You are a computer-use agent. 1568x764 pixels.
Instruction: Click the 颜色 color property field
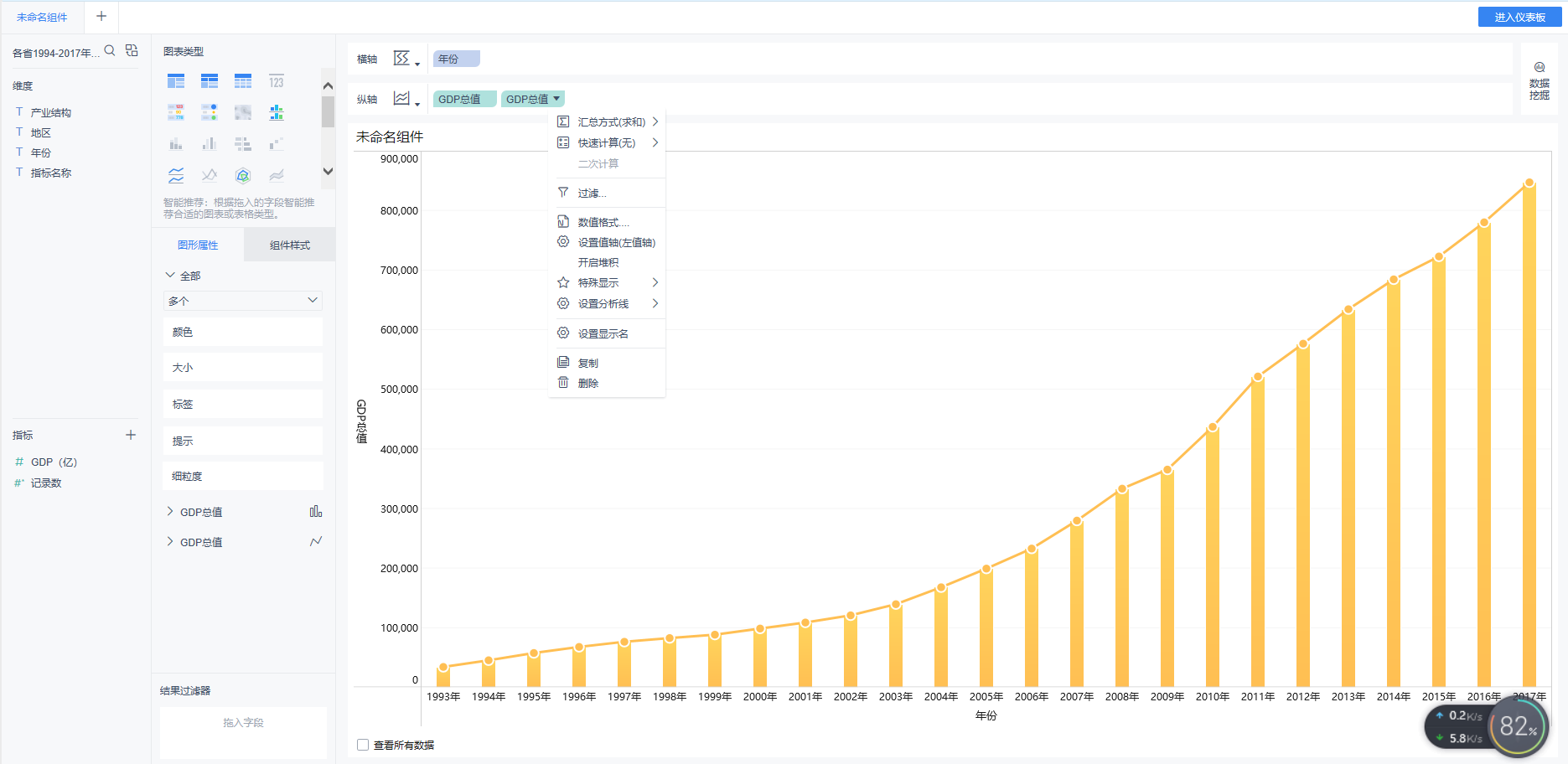pos(243,333)
